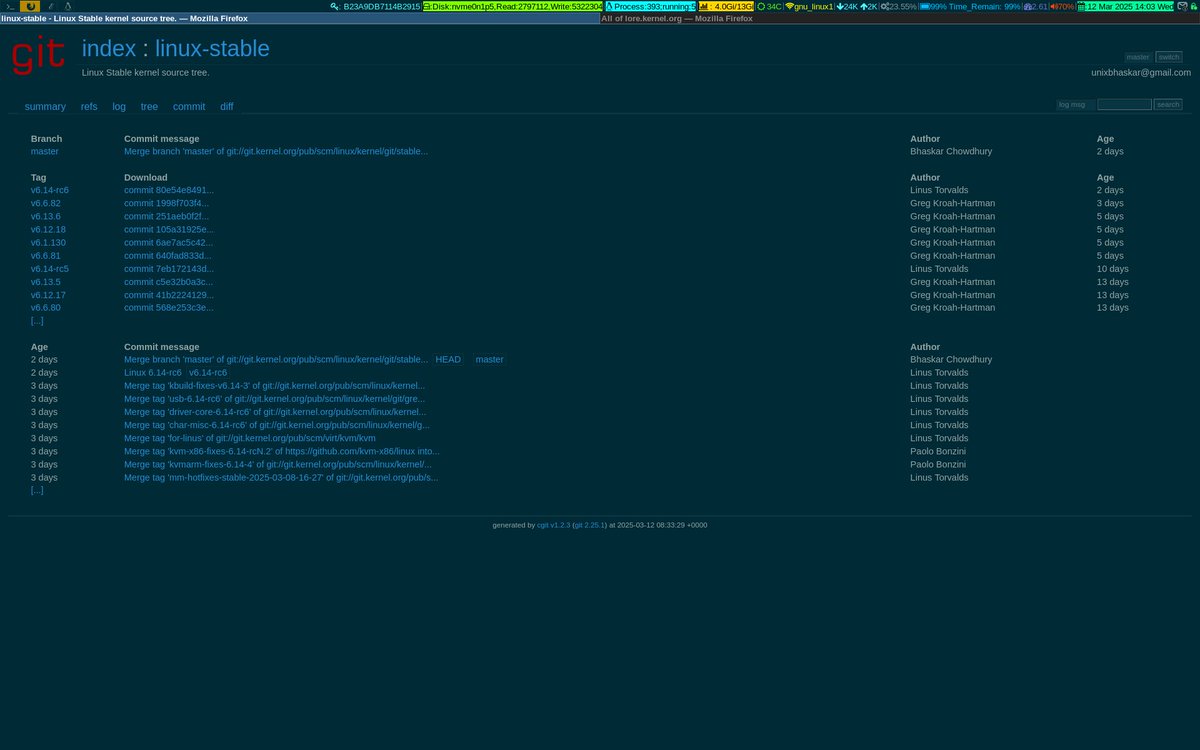Open the diff tab

point(227,106)
